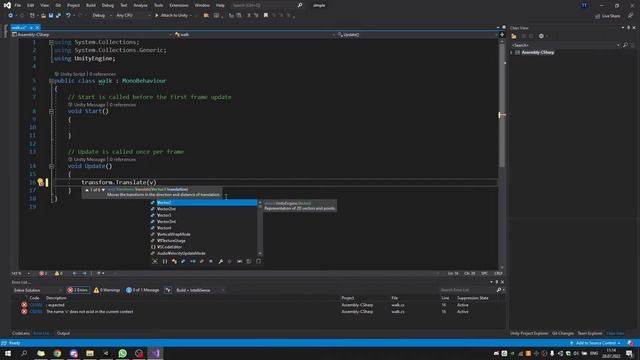Click the Class View settings gear icon

[x=541, y=36]
